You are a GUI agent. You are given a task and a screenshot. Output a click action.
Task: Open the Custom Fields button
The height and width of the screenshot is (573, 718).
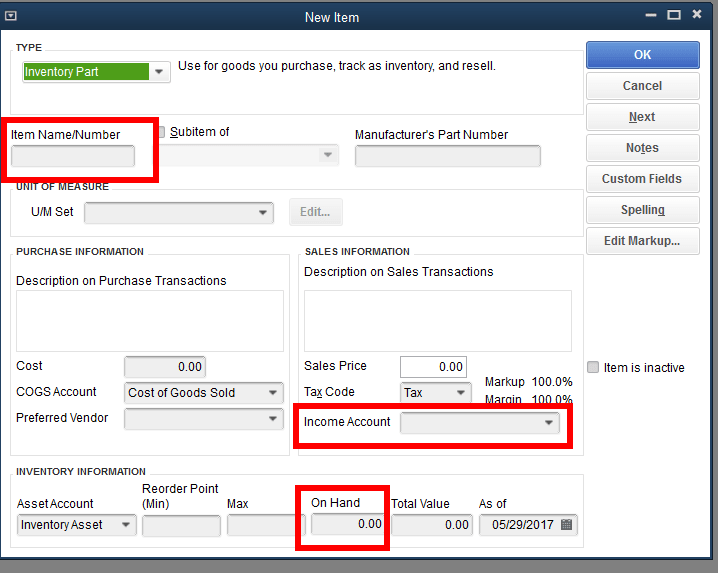click(x=642, y=179)
